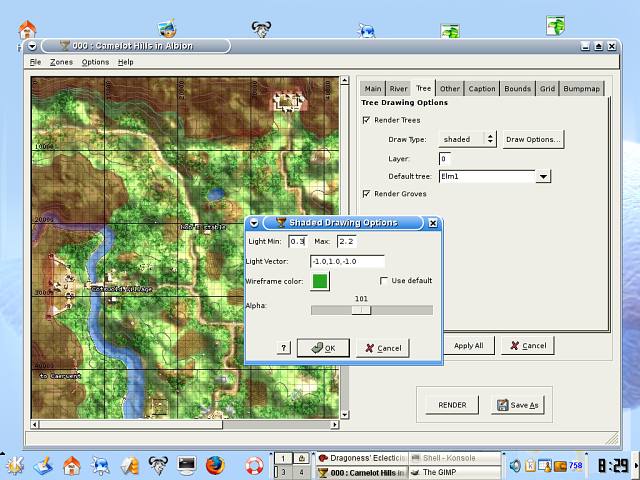Uncheck the Render Trees checkbox
Viewport: 640px width, 480px height.
point(366,120)
